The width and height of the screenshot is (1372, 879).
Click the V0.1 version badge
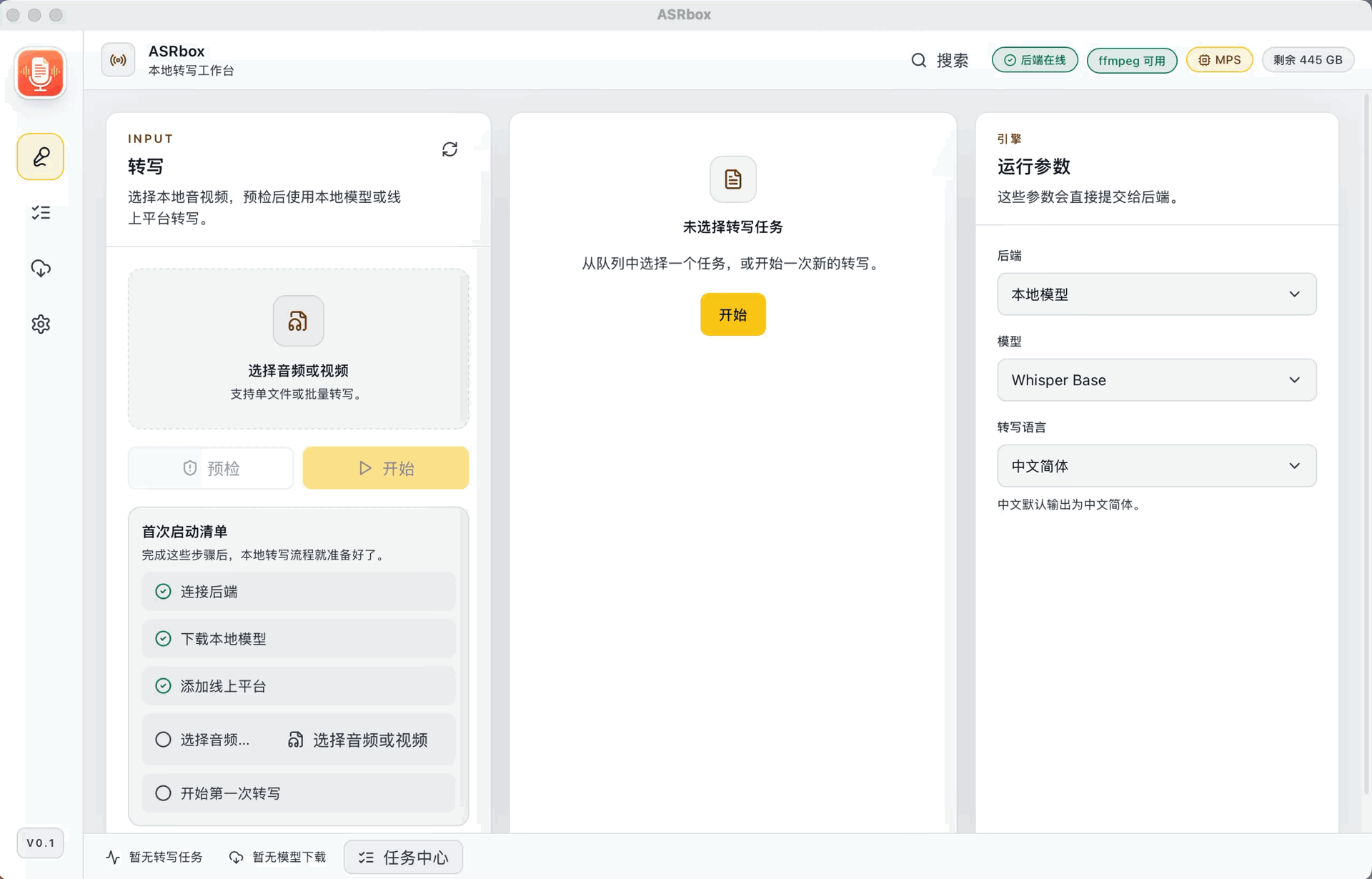tap(41, 843)
